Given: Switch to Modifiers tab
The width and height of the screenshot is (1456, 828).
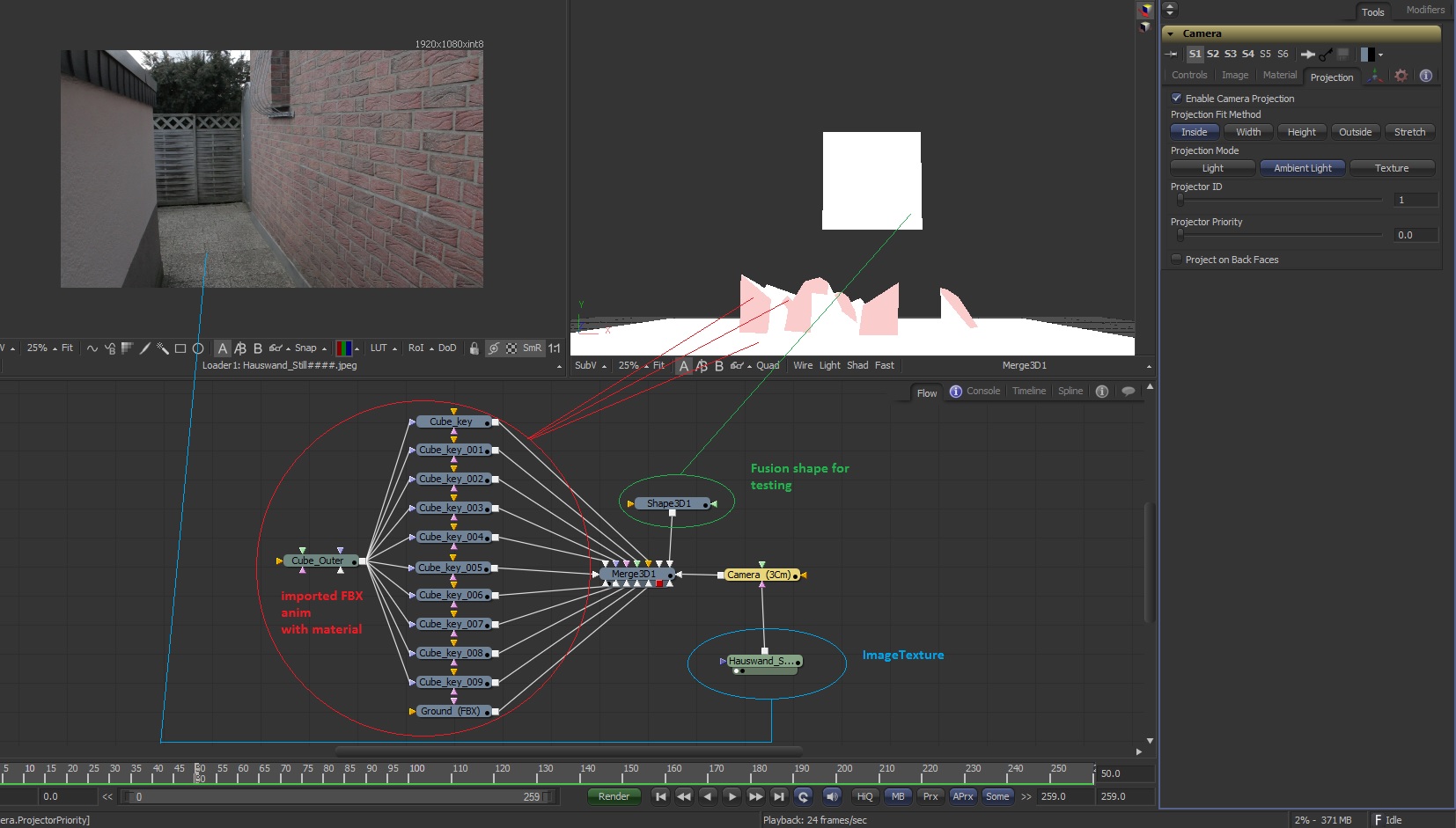Looking at the screenshot, I should pyautogui.click(x=1425, y=10).
